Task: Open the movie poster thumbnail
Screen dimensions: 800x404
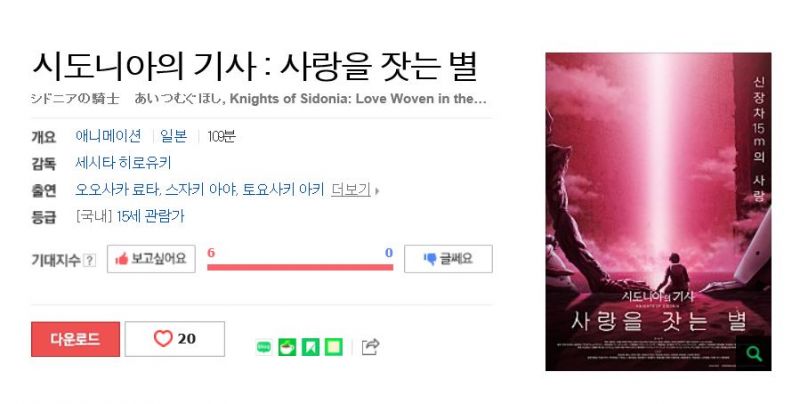Action: [x=658, y=212]
